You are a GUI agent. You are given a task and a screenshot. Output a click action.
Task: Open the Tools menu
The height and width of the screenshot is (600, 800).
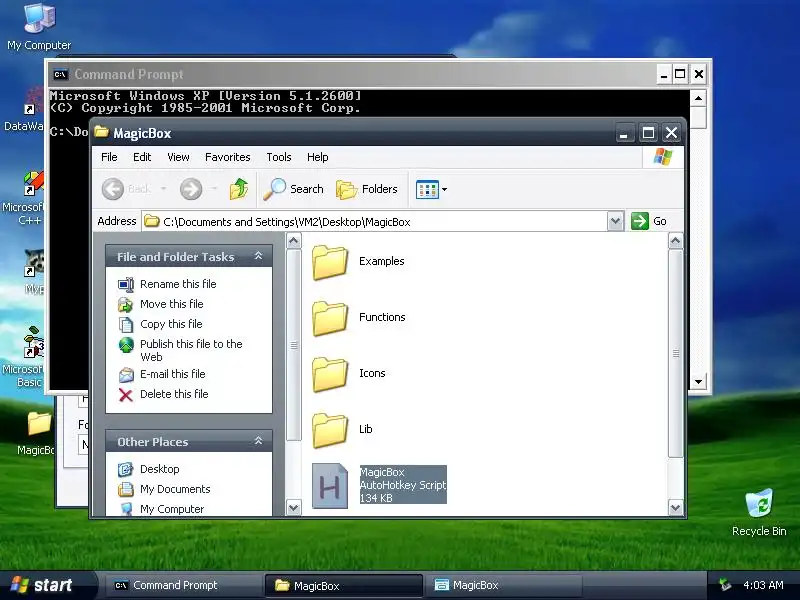pyautogui.click(x=279, y=157)
